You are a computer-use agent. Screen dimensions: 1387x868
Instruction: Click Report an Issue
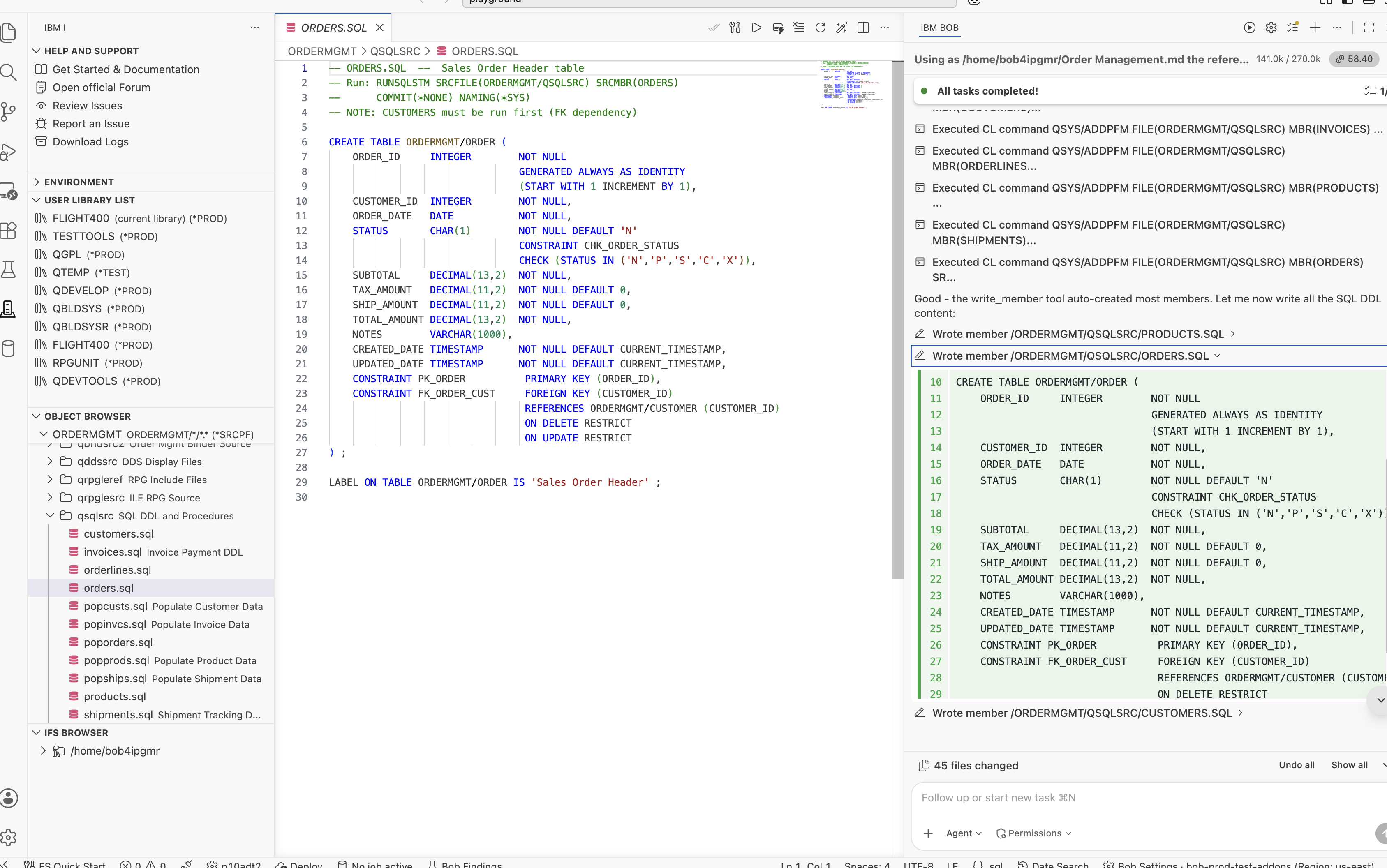click(x=91, y=123)
